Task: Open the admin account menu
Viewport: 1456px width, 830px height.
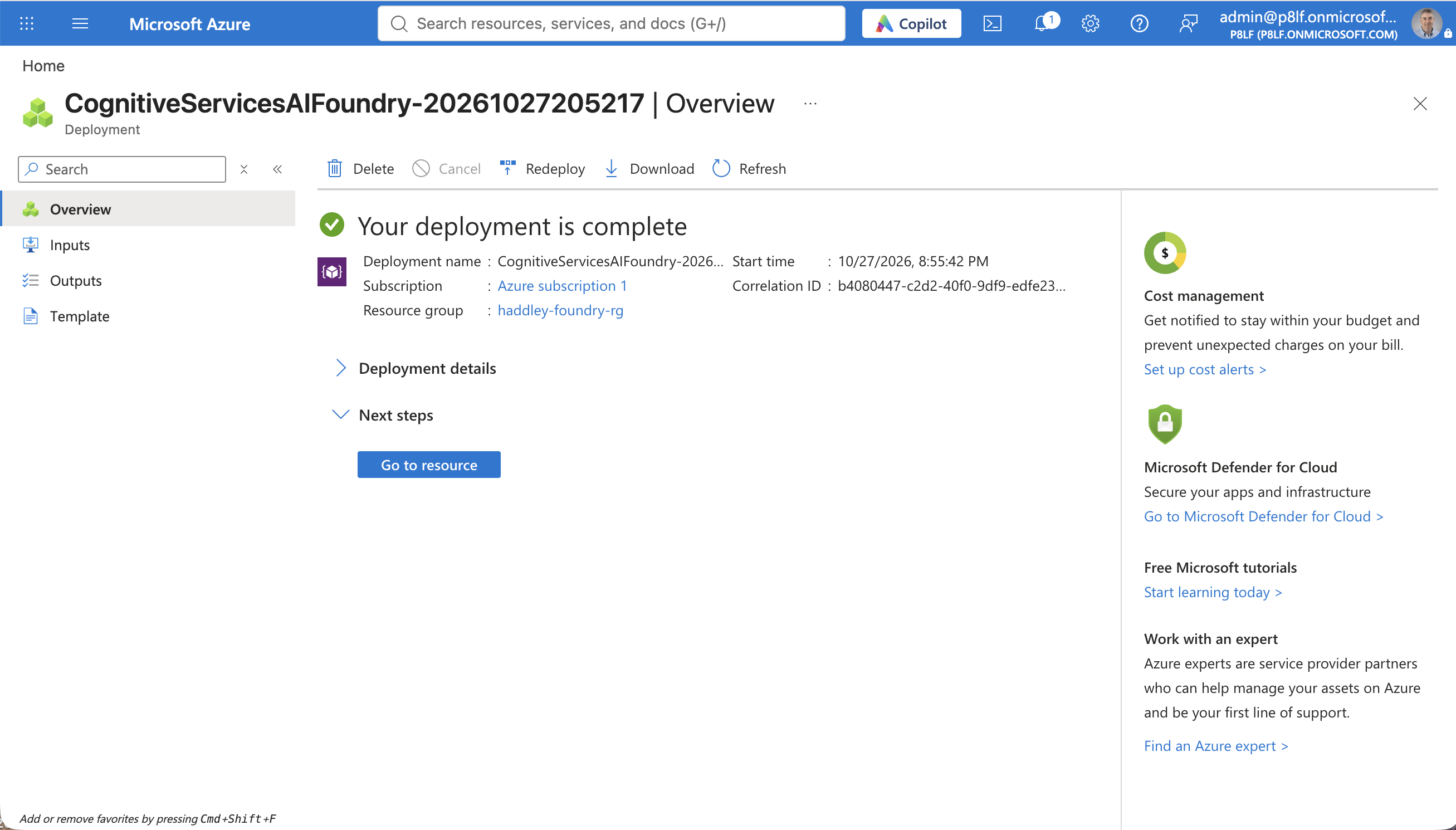Action: tap(1308, 24)
